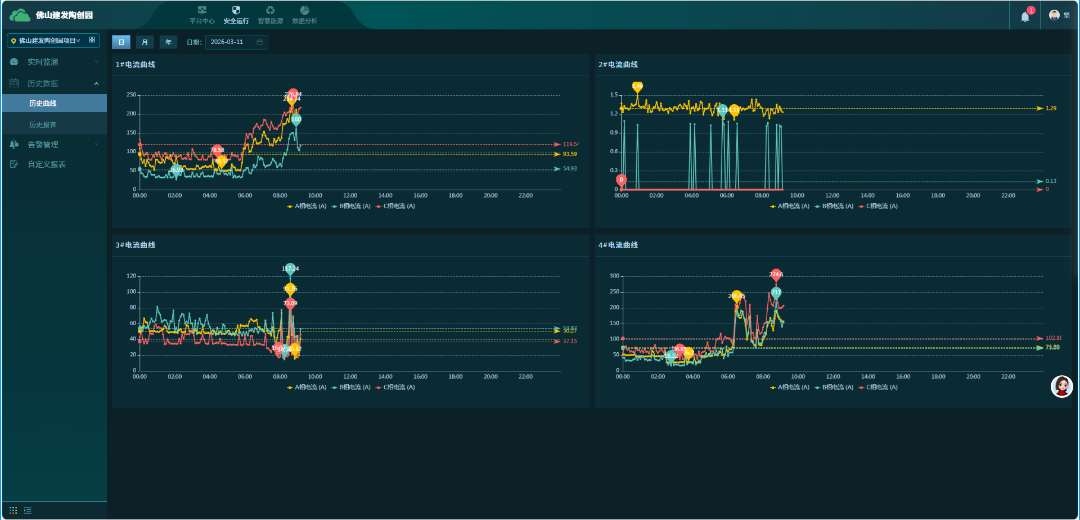The image size is (1080, 520).
Task: Collapse sidebar using the list icon at bottom
Action: [x=27, y=510]
